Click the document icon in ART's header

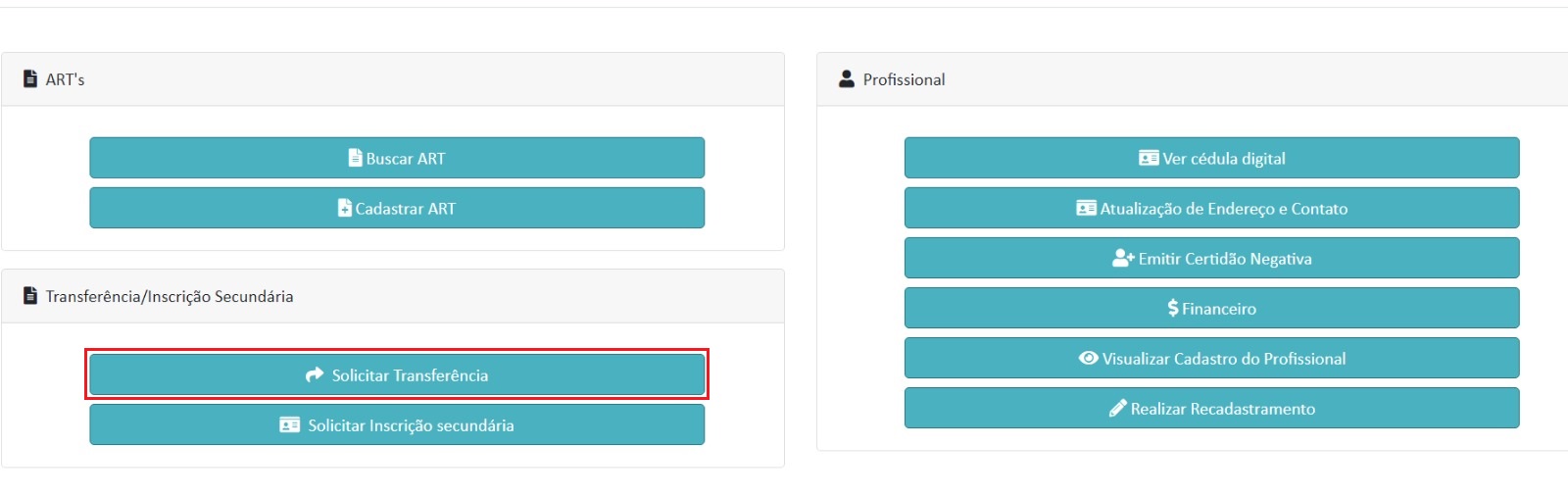[x=30, y=78]
